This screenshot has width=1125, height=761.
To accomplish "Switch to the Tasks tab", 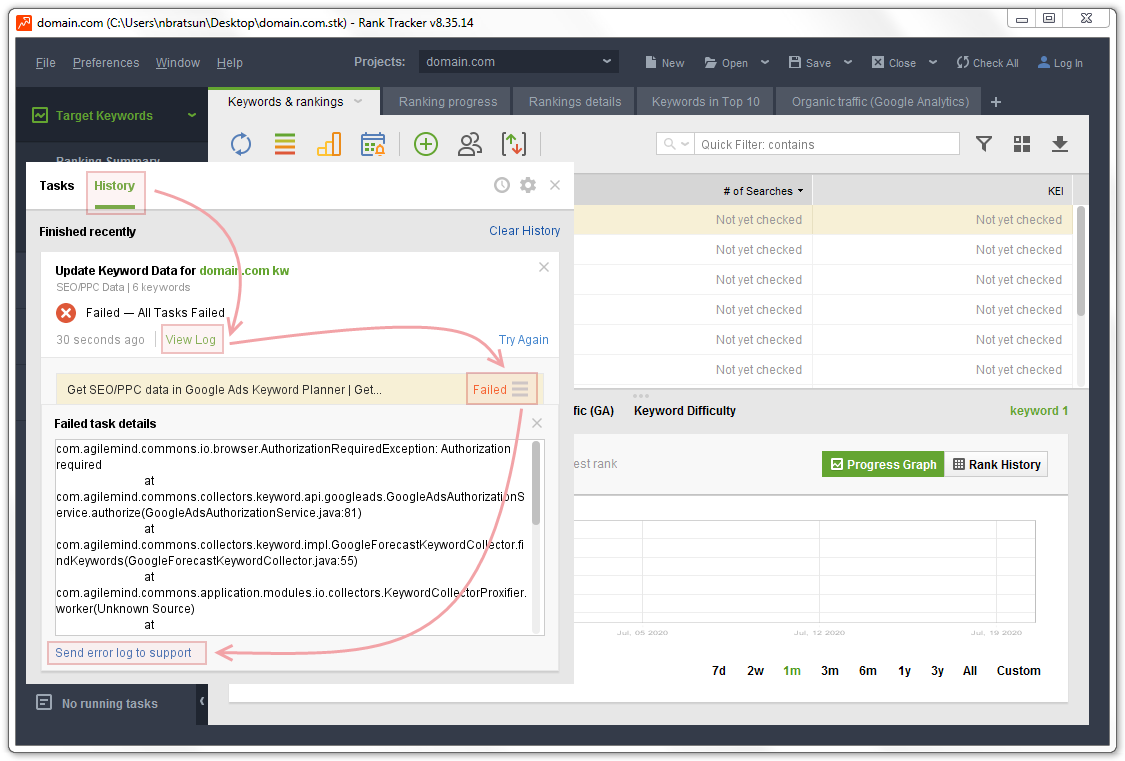I will click(57, 186).
